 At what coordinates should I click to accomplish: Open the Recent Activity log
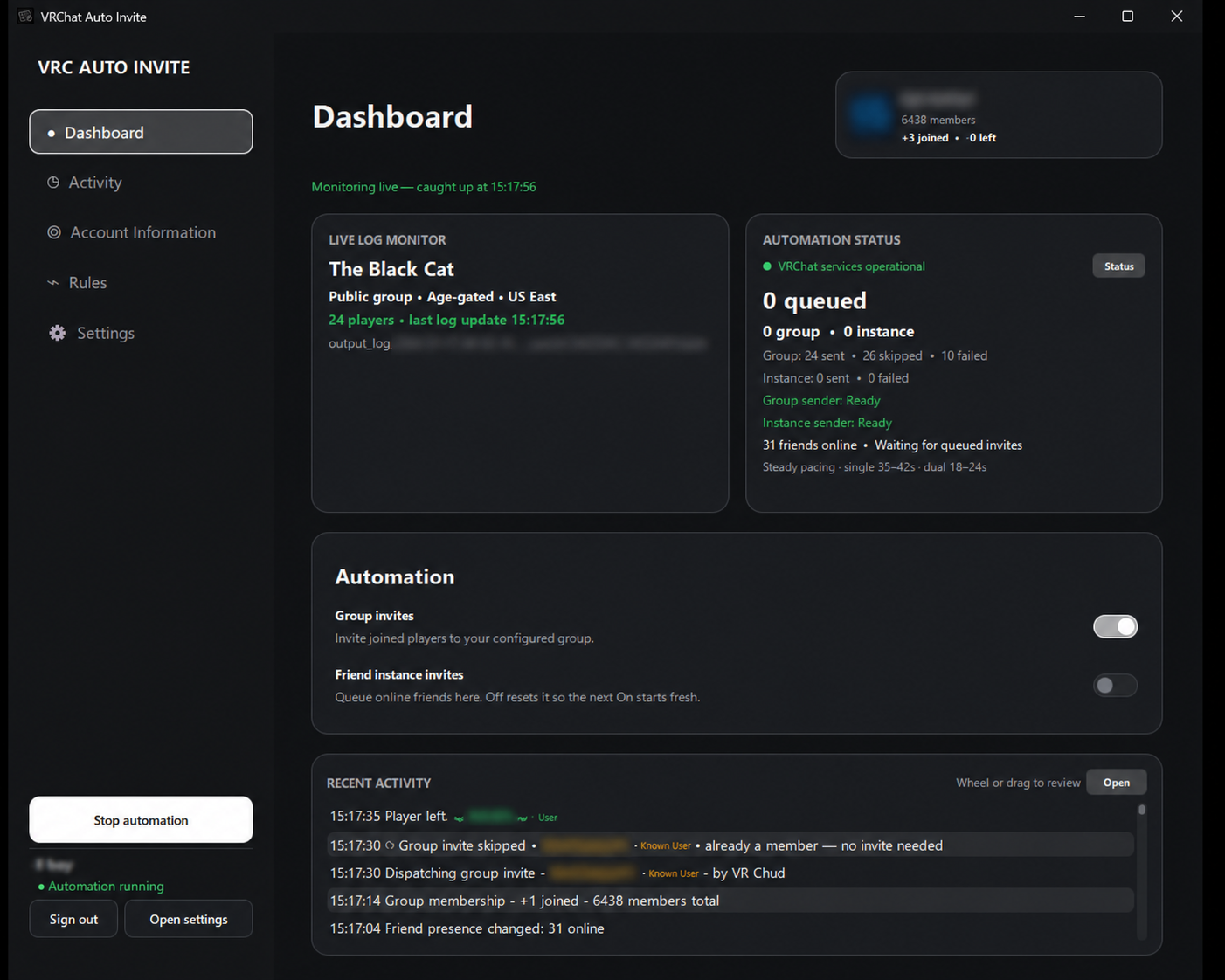point(1116,783)
